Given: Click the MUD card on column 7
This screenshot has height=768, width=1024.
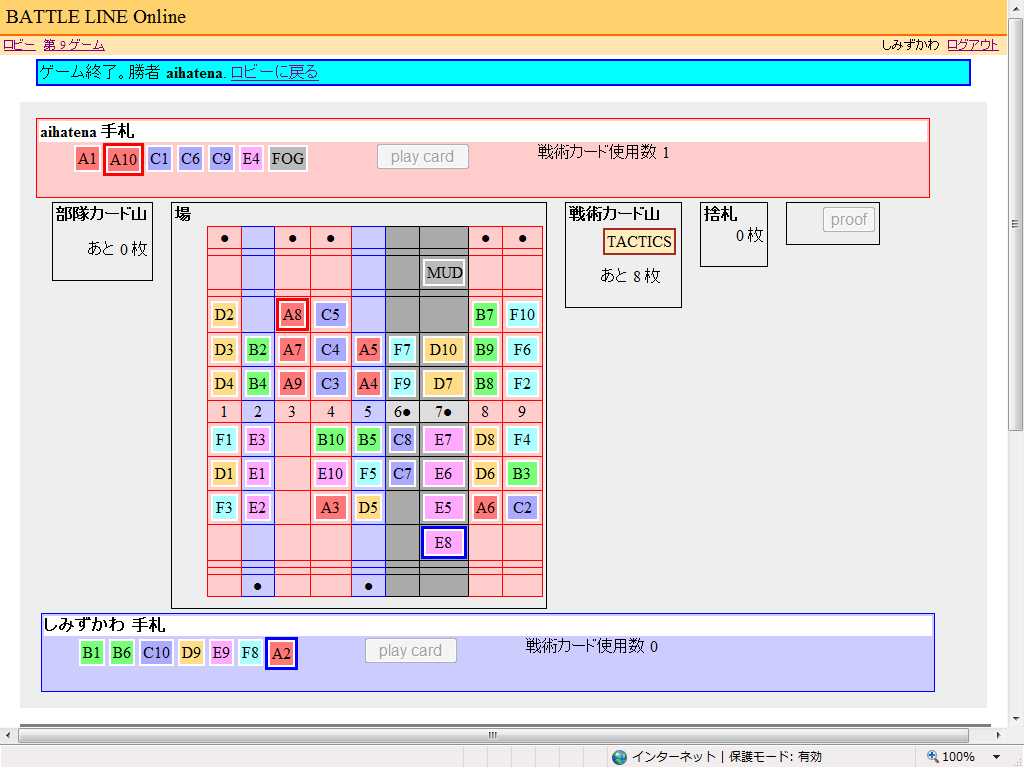Looking at the screenshot, I should pyautogui.click(x=444, y=273).
